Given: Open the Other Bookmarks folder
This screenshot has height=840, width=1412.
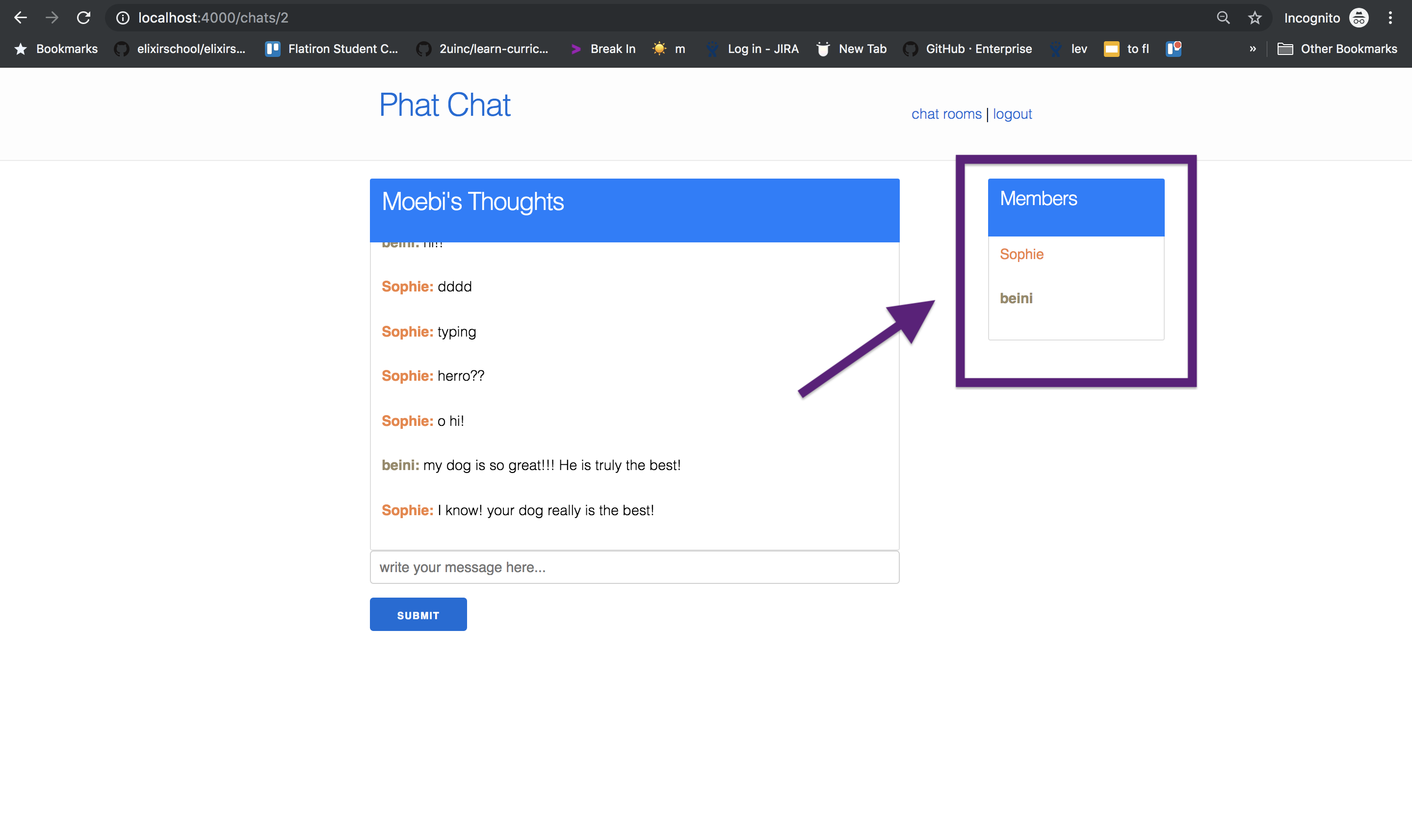Looking at the screenshot, I should (1337, 49).
